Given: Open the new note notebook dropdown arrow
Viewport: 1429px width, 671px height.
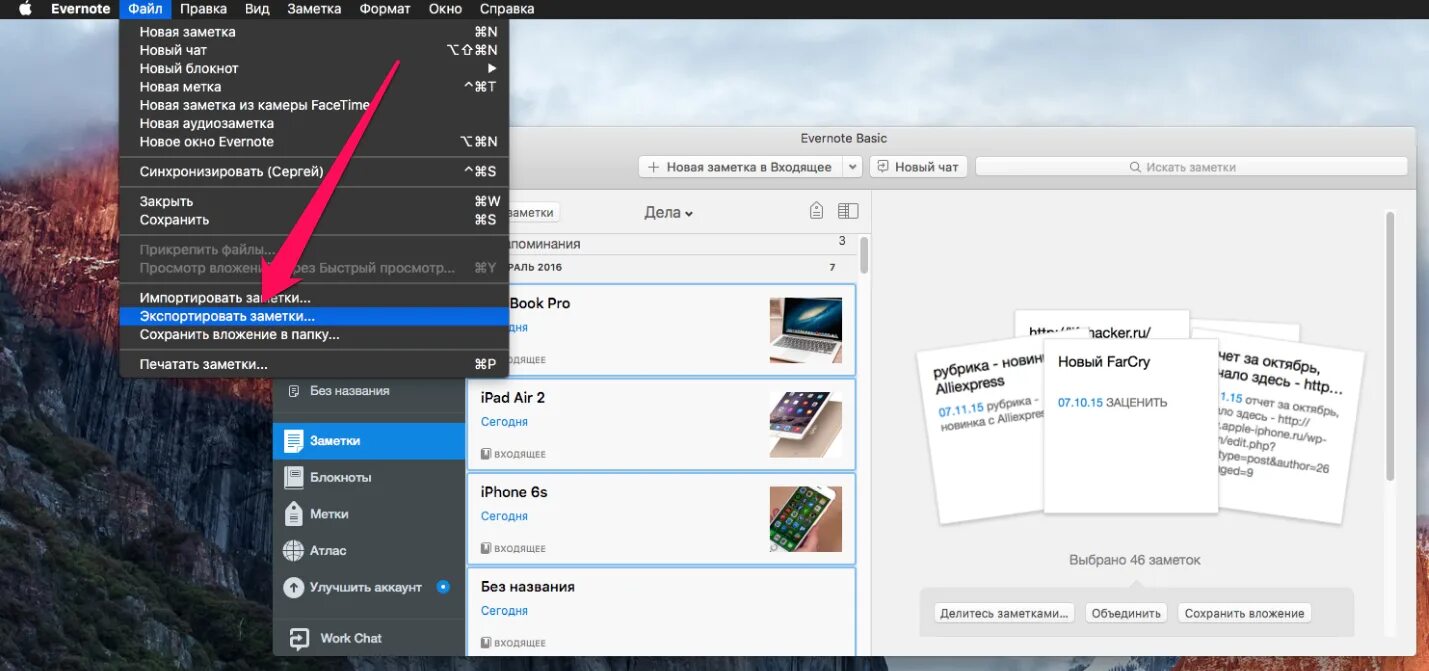Looking at the screenshot, I should coord(852,167).
